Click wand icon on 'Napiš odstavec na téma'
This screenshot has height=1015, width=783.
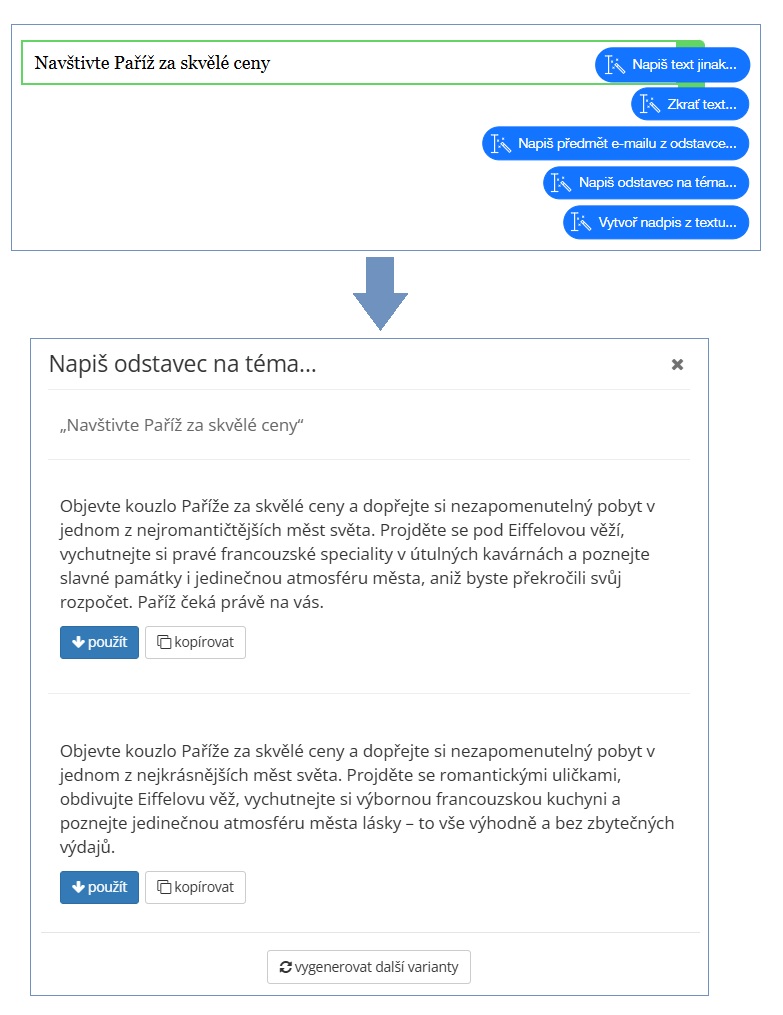coord(561,183)
